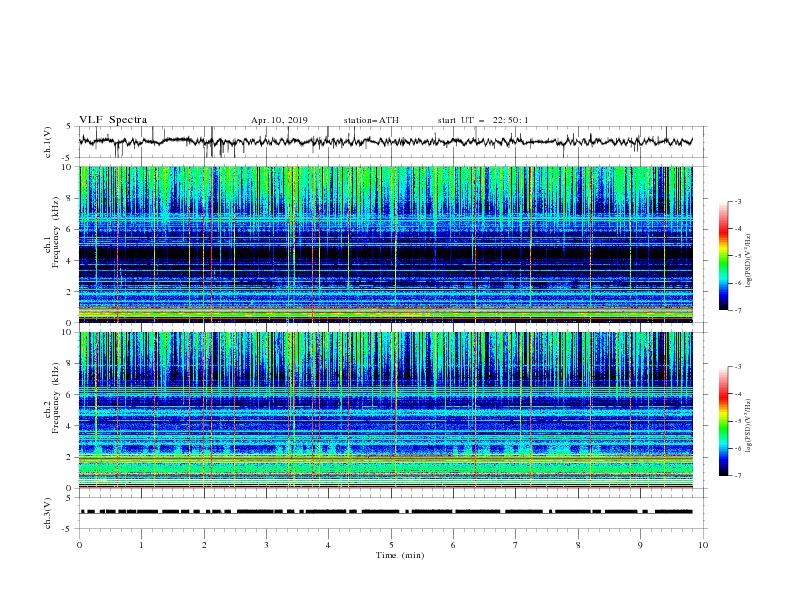Viewport: 792px width, 612px height.
Task: Click the "ch.3(V)" axis label
Action: [48, 513]
